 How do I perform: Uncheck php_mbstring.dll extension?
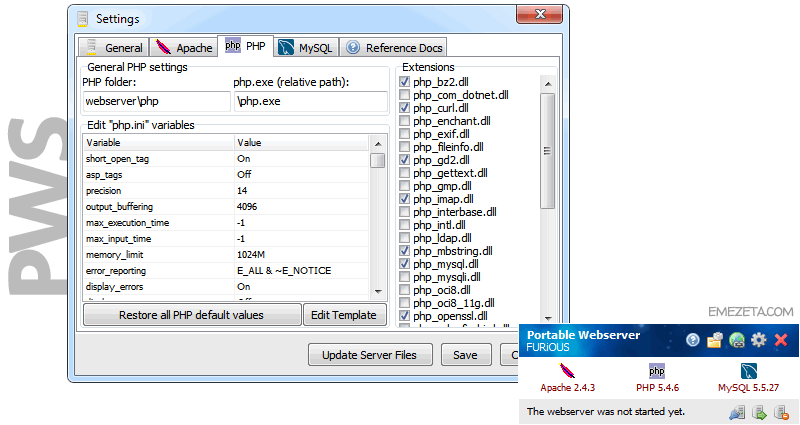tap(405, 251)
